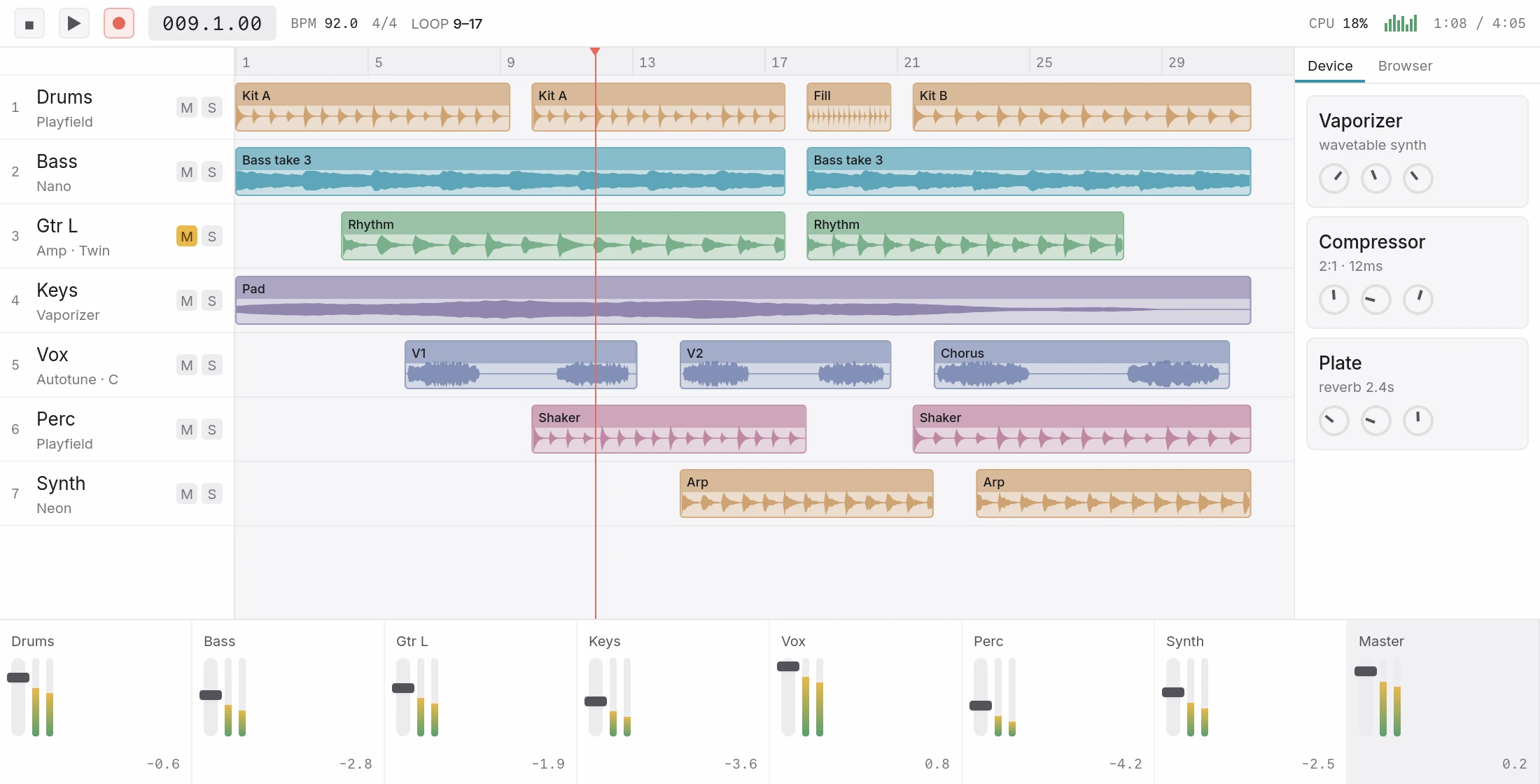Select the Fill clip on Drums
The height and width of the screenshot is (784, 1540).
tap(849, 107)
